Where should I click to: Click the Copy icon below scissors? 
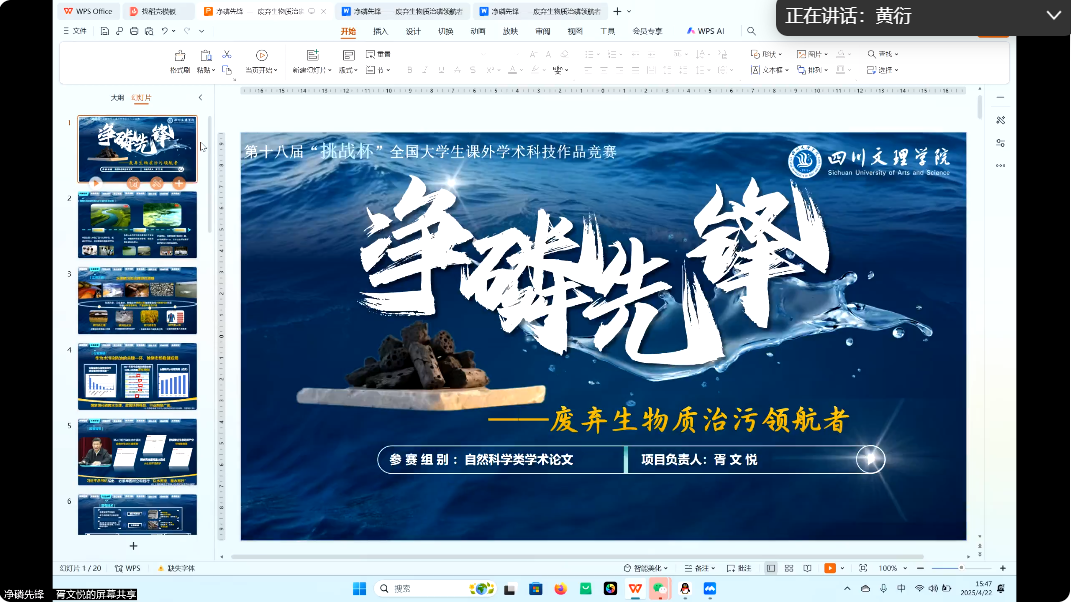click(227, 70)
